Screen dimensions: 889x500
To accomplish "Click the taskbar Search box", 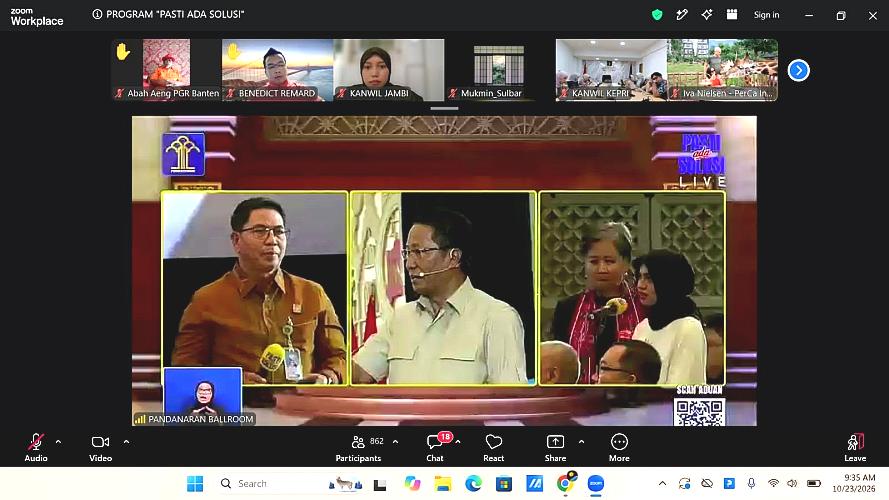I will tap(291, 484).
